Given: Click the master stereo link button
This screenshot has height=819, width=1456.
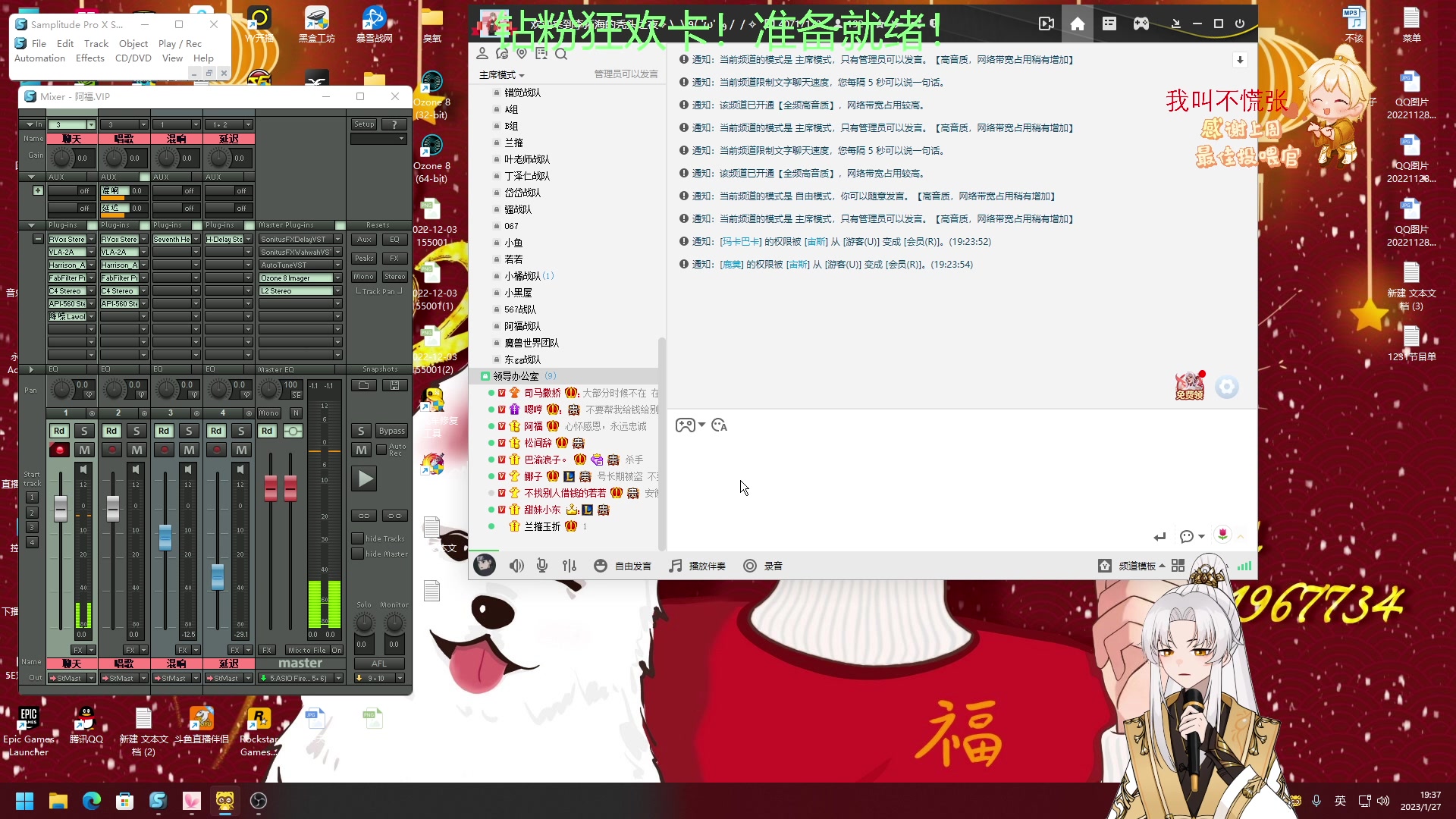Looking at the screenshot, I should 293,431.
